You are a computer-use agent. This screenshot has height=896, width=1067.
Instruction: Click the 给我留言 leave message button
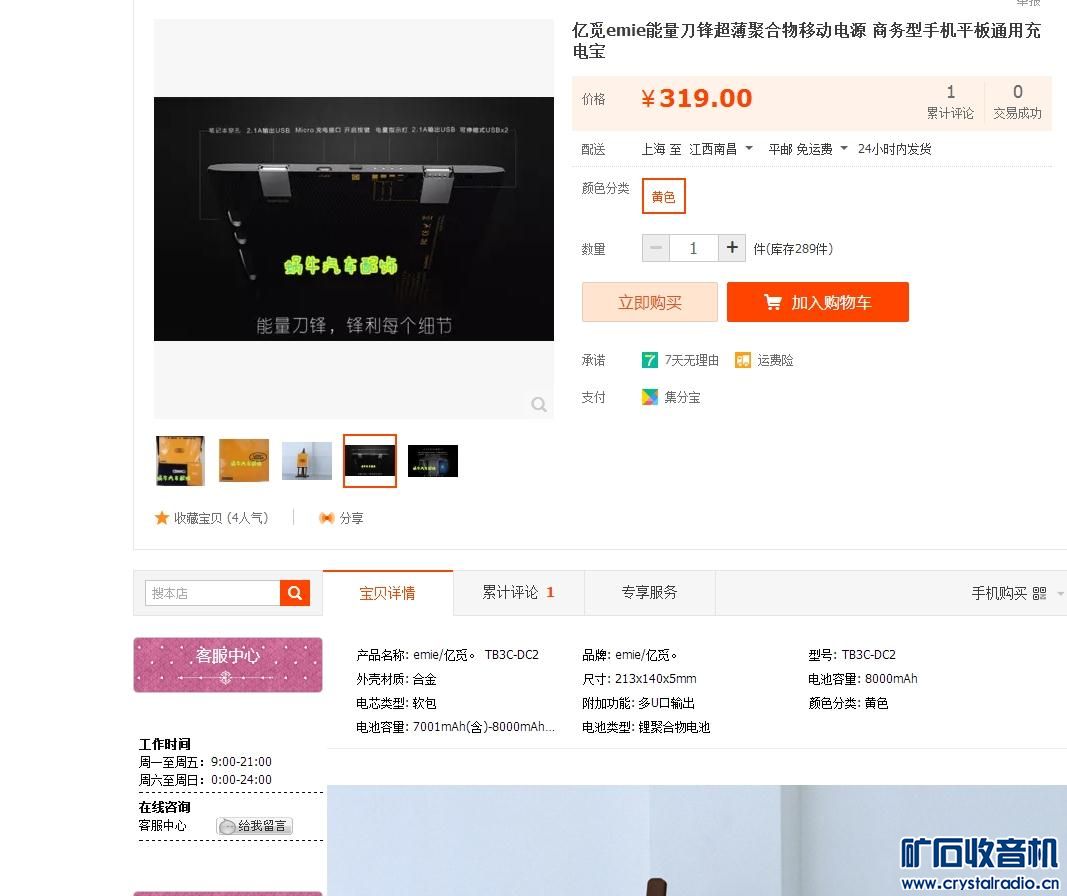tap(255, 826)
